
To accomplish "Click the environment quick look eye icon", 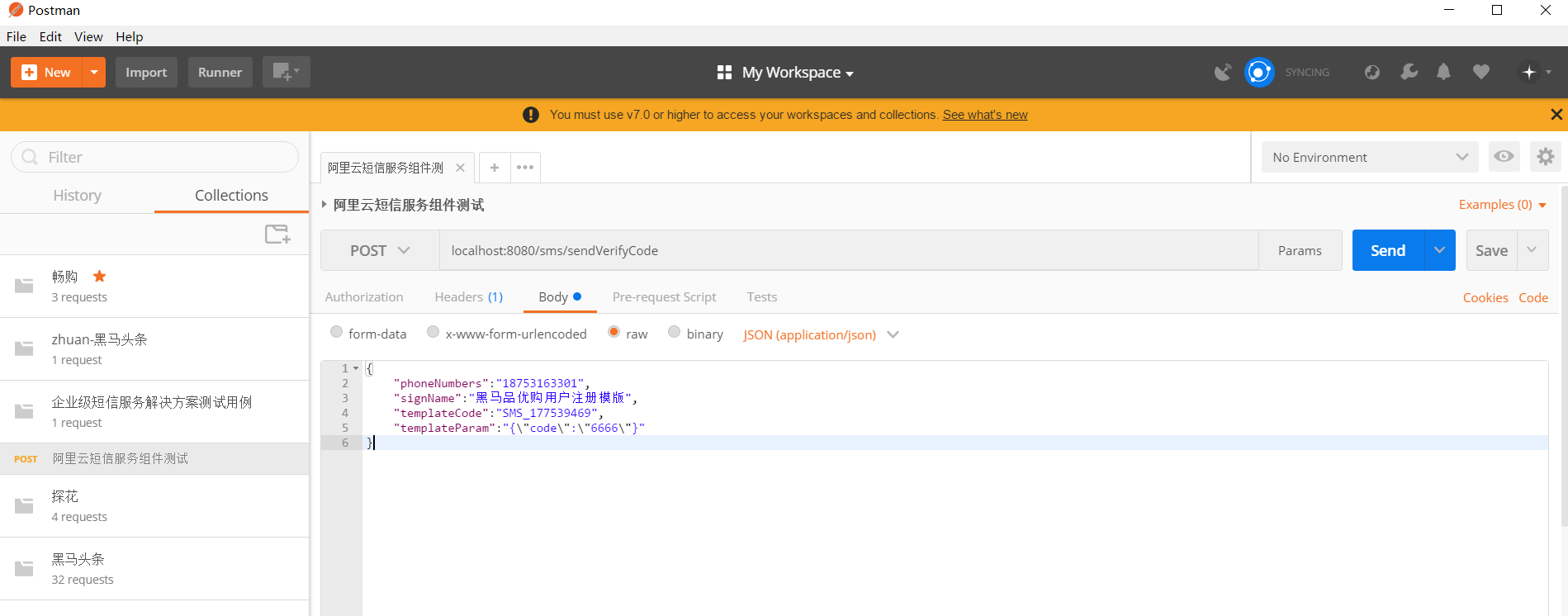I will [x=1504, y=157].
